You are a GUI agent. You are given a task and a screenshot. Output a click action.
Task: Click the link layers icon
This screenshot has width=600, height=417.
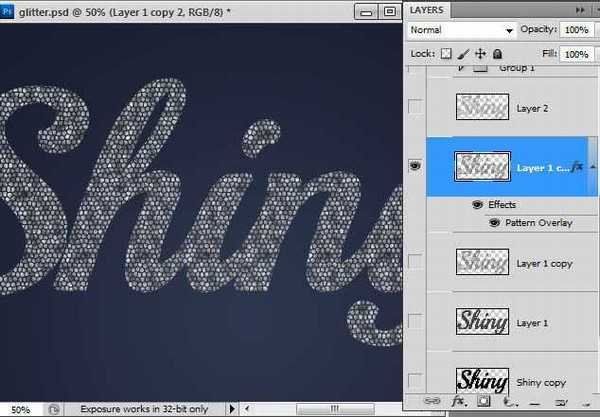click(x=432, y=401)
